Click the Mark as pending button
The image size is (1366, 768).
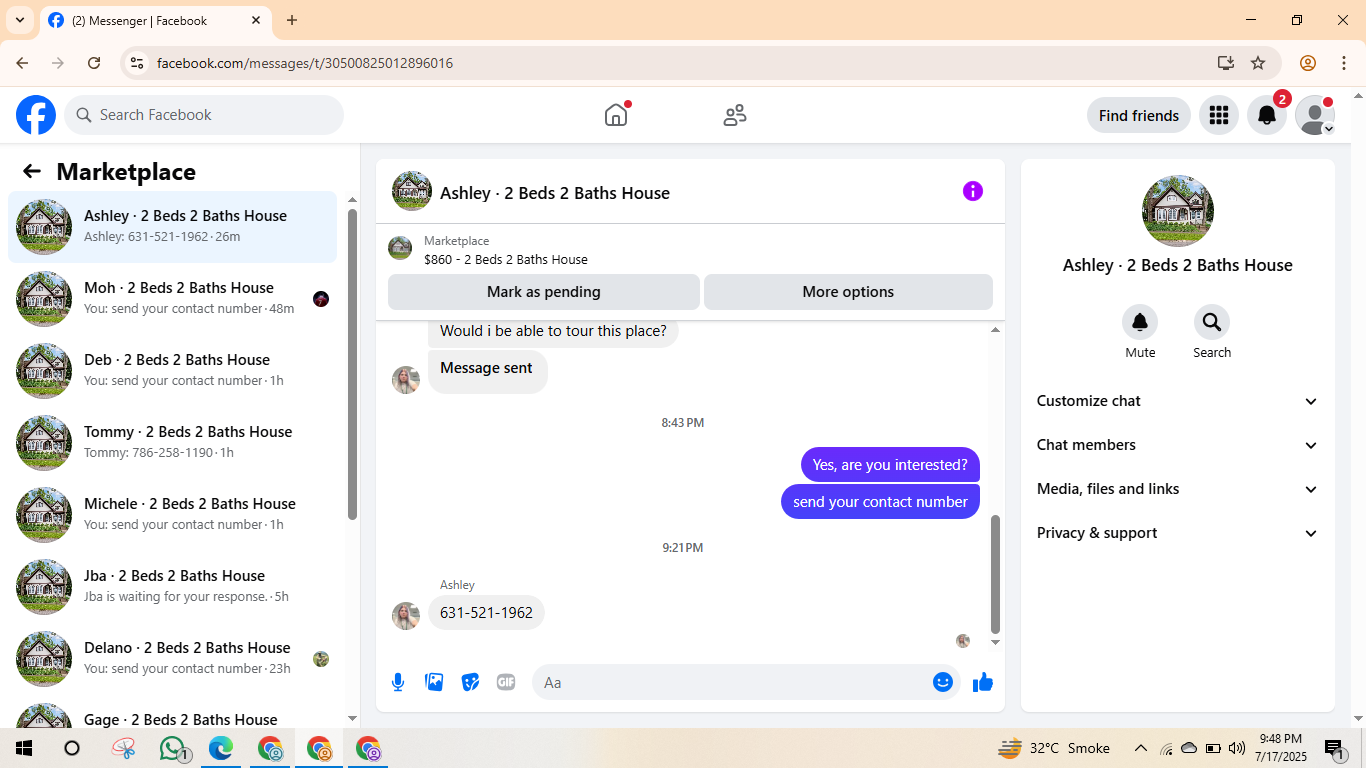[544, 292]
